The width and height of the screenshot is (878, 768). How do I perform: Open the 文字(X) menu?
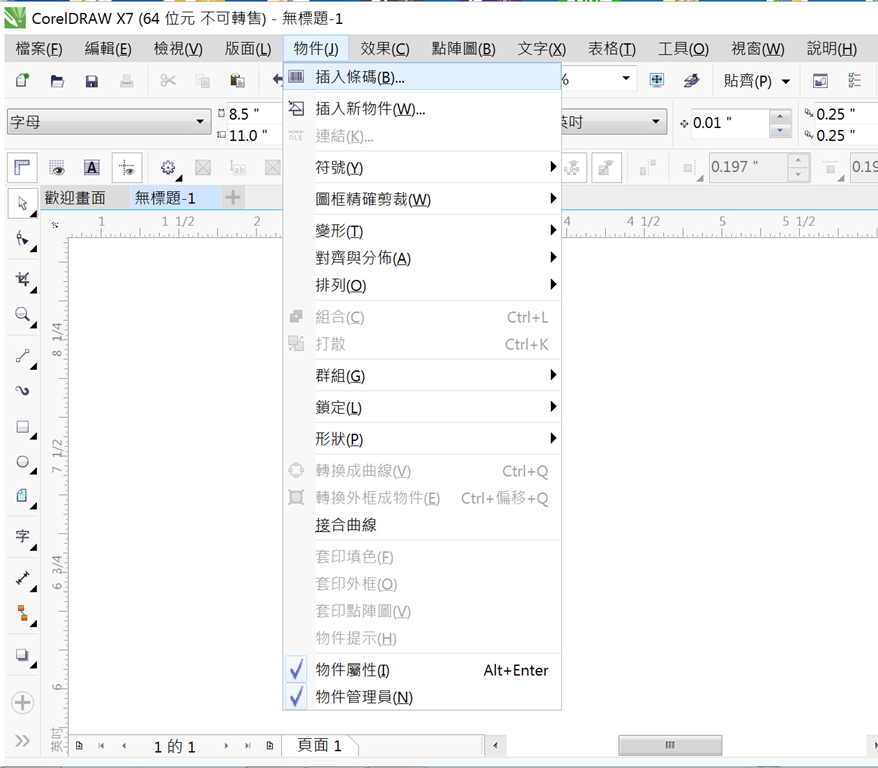click(x=541, y=49)
